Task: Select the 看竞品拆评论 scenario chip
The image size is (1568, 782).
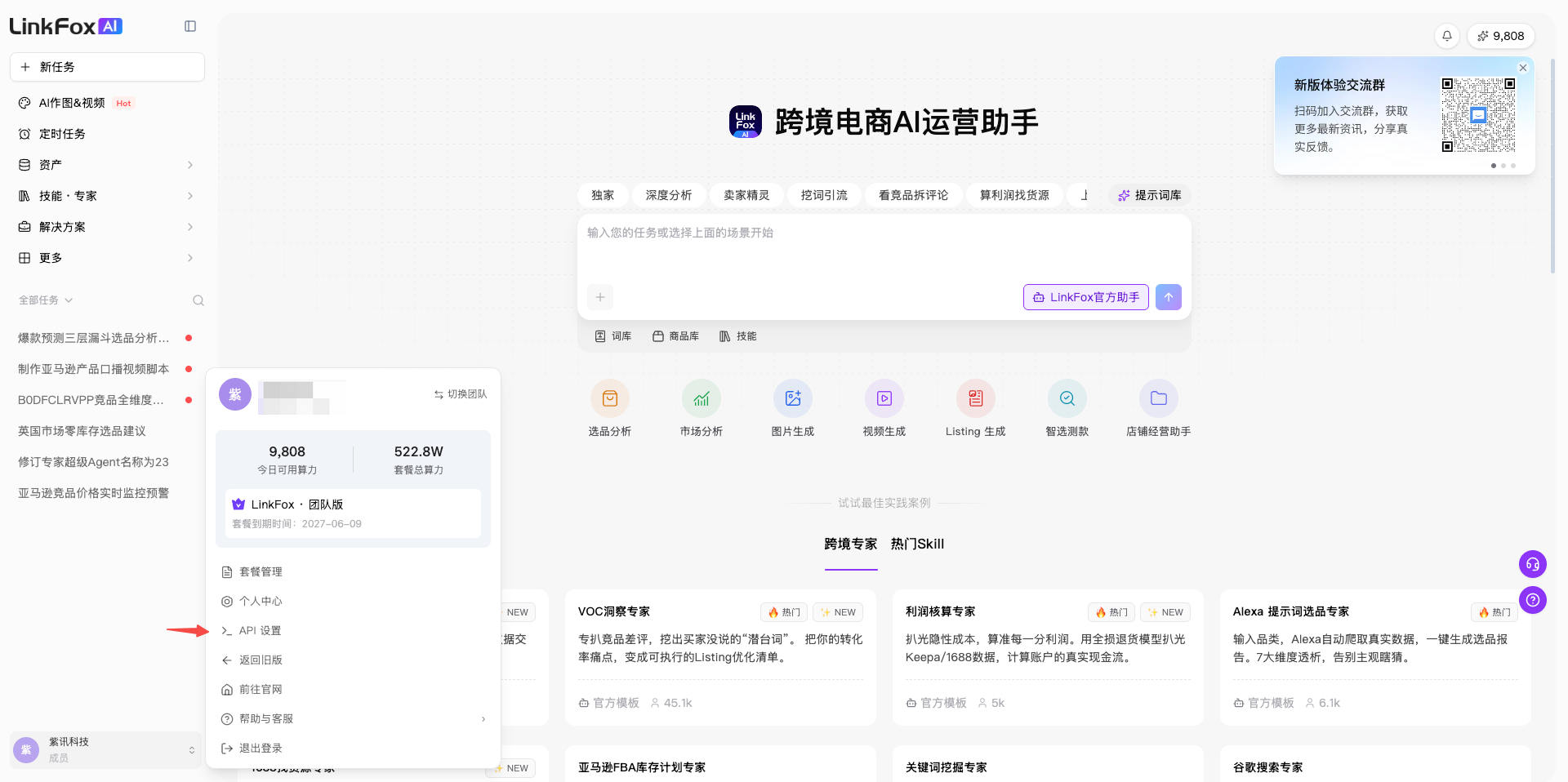Action: click(913, 195)
